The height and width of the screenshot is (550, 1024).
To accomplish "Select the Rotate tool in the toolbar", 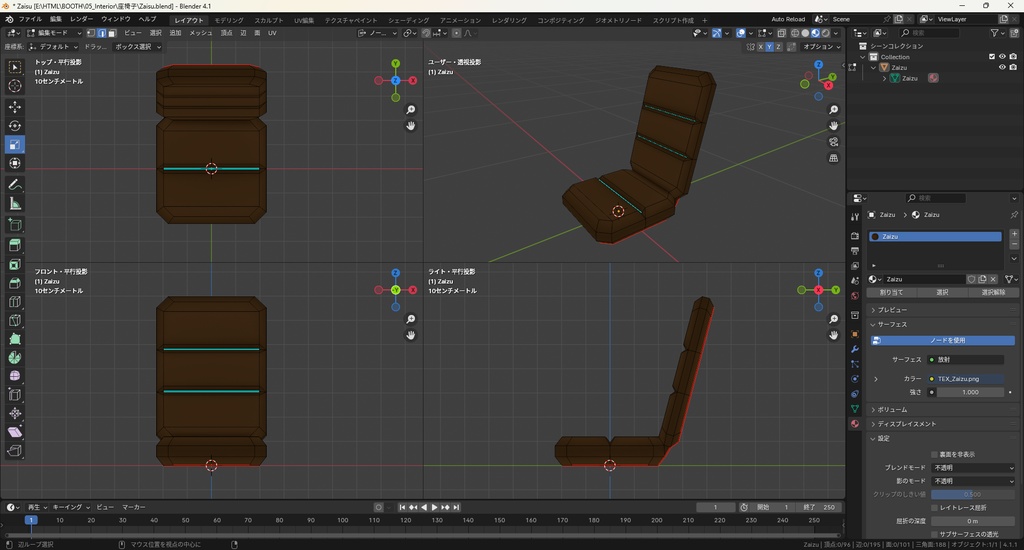I will (x=15, y=126).
